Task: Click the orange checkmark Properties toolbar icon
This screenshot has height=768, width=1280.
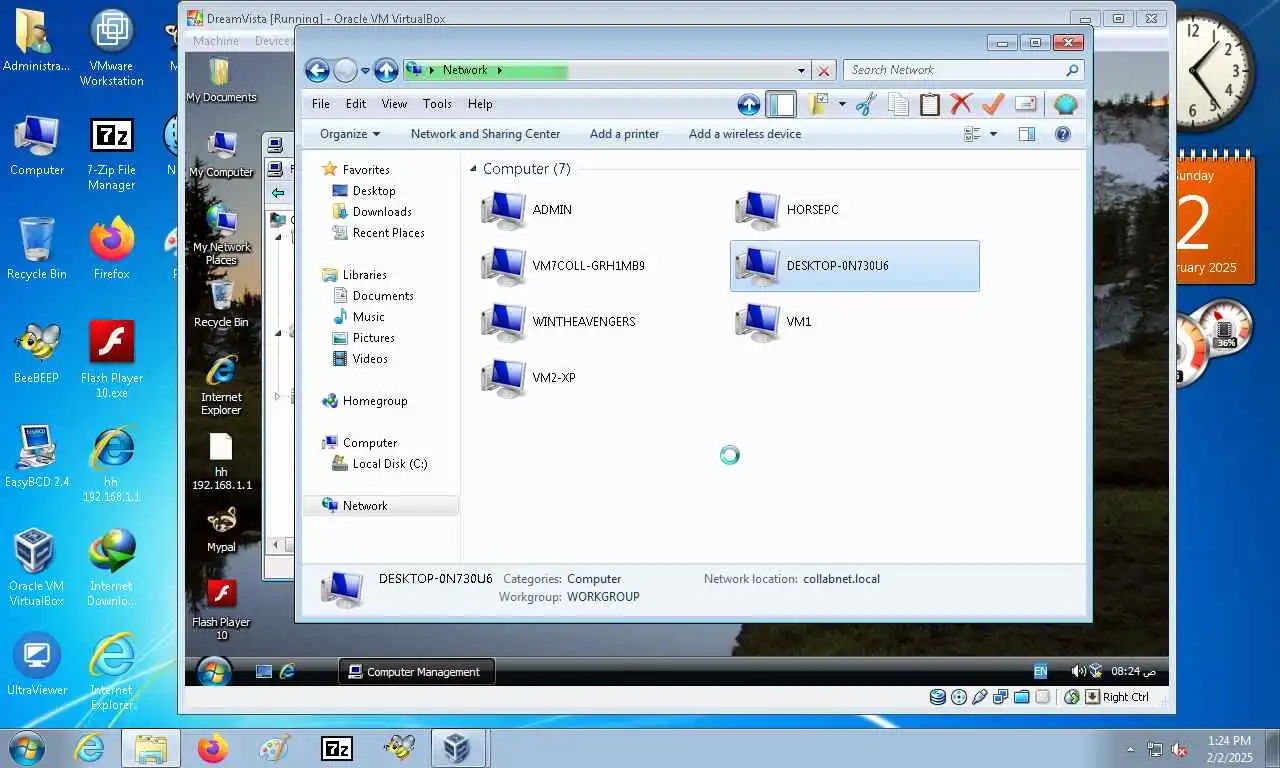Action: [993, 104]
